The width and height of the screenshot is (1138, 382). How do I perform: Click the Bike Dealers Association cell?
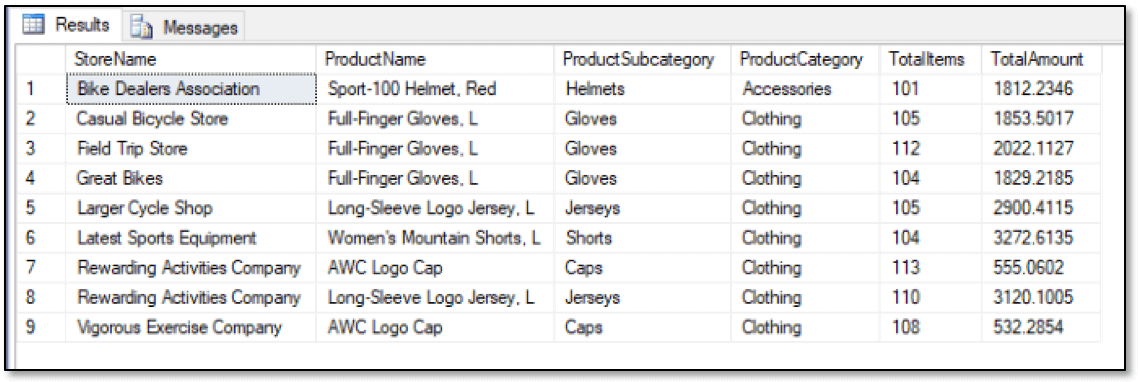tap(192, 89)
